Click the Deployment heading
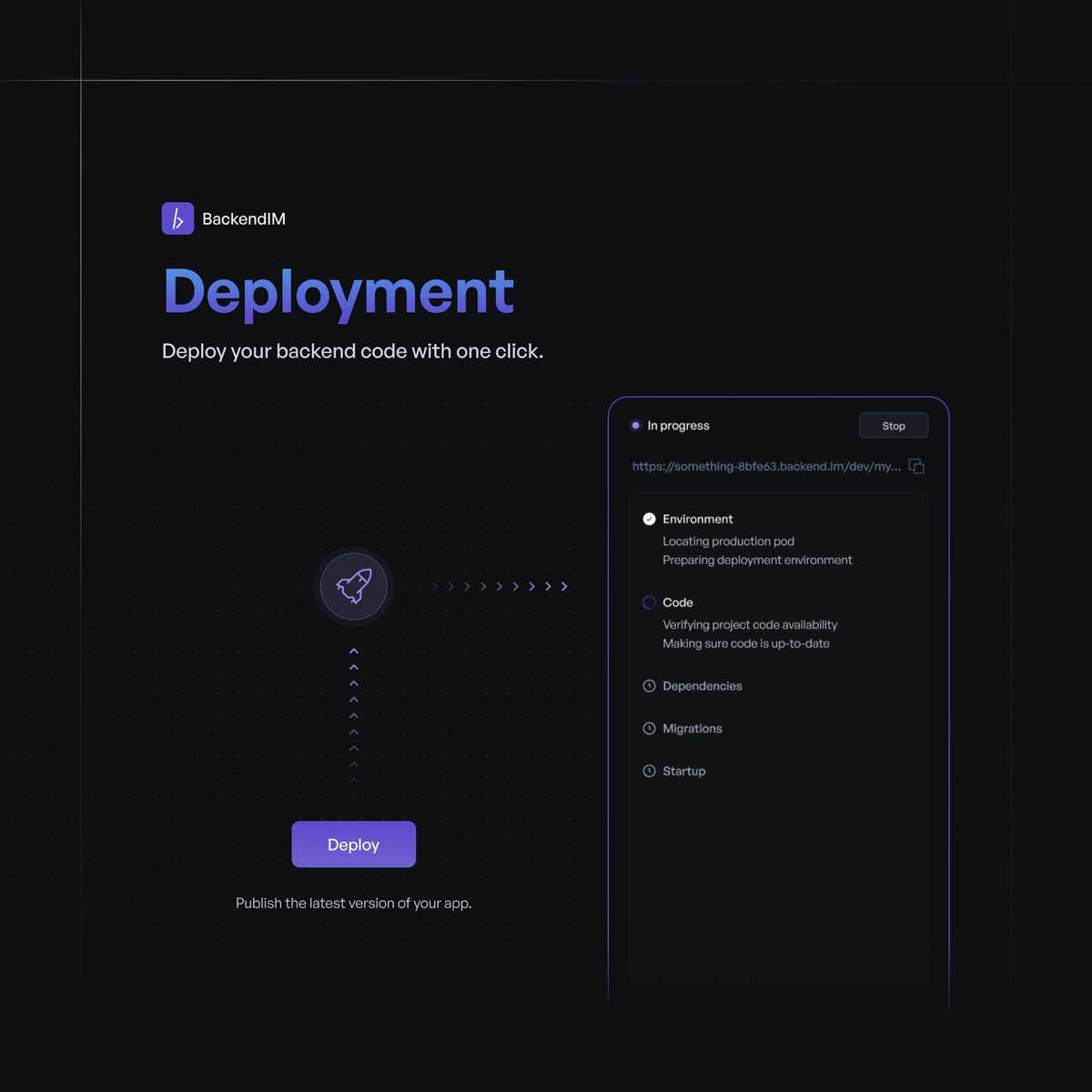 pos(339,293)
